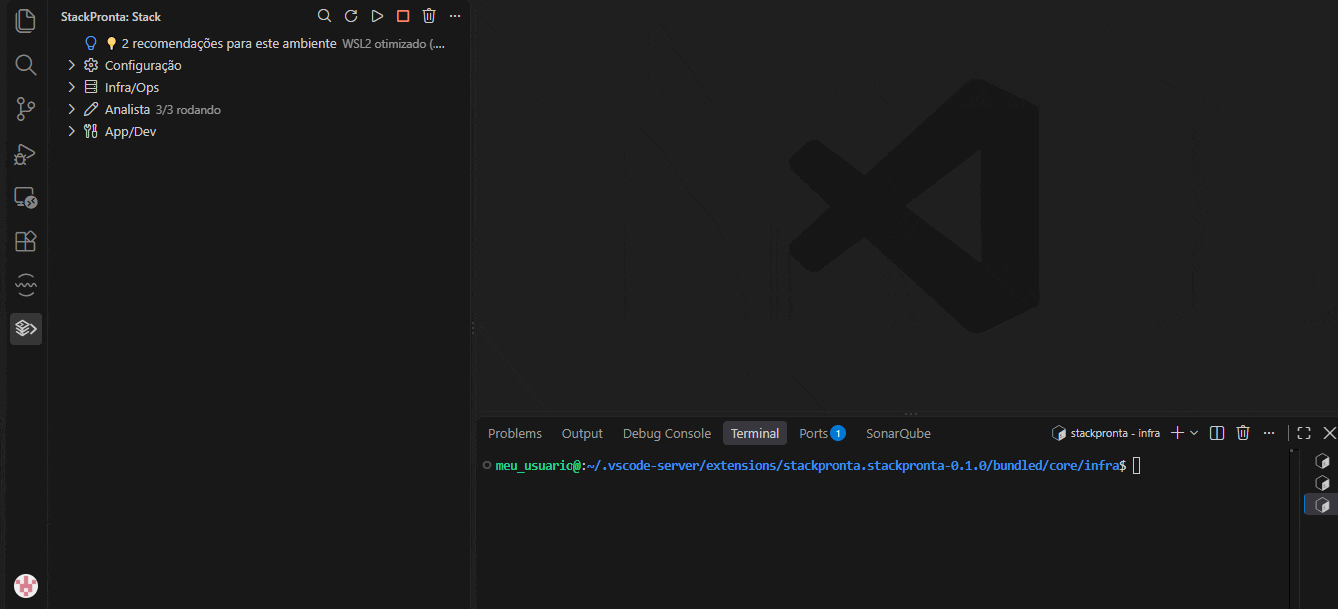This screenshot has width=1338, height=609.
Task: Open the new terminal profile dropdown arrow
Action: (1194, 433)
